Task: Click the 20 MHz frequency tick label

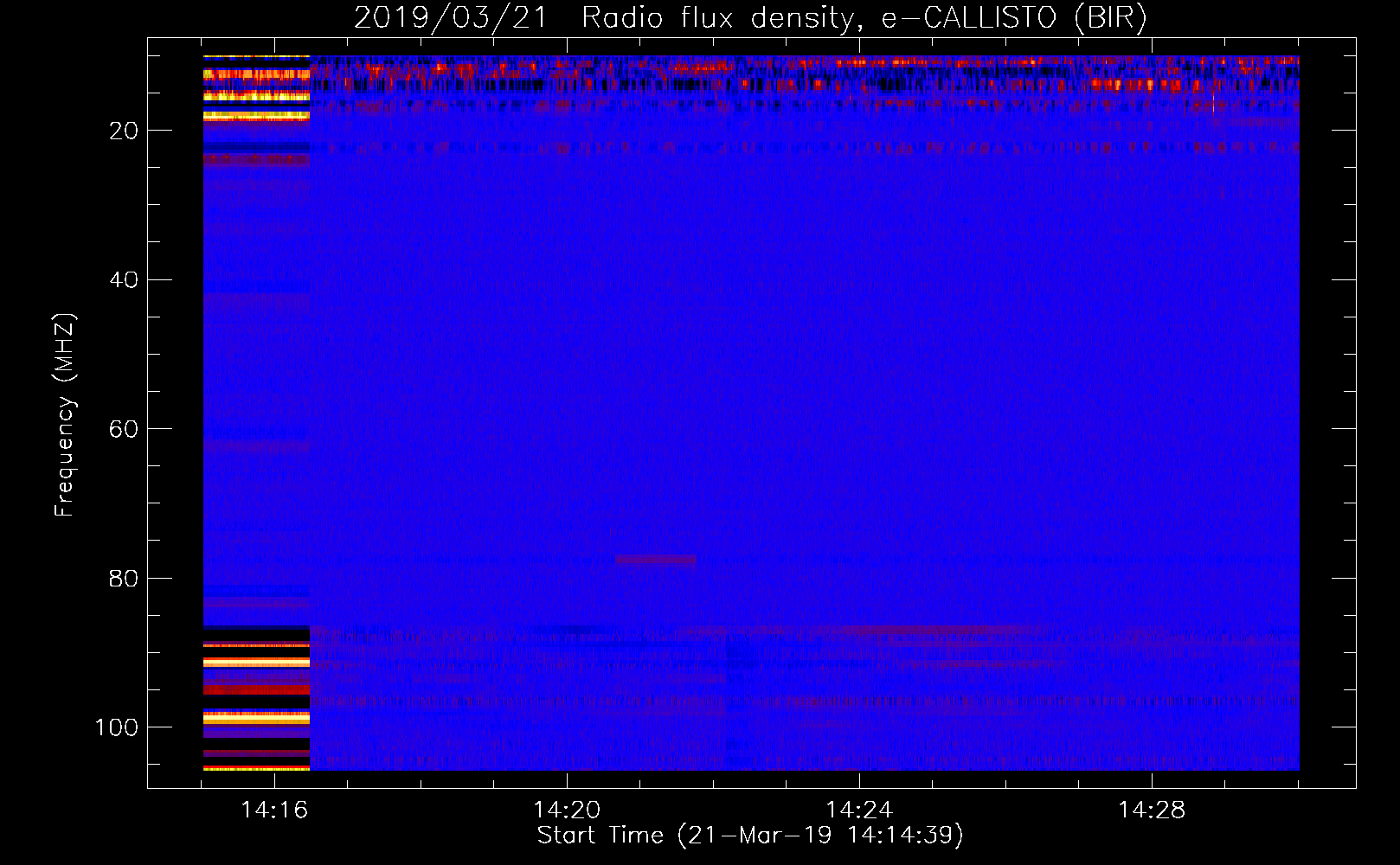Action: click(x=124, y=131)
